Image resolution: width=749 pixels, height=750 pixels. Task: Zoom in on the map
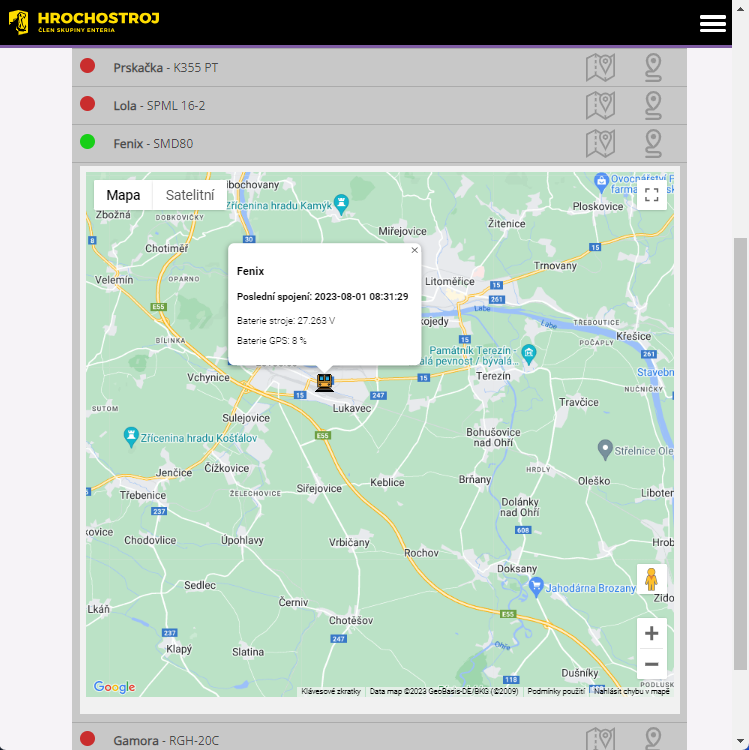(651, 633)
